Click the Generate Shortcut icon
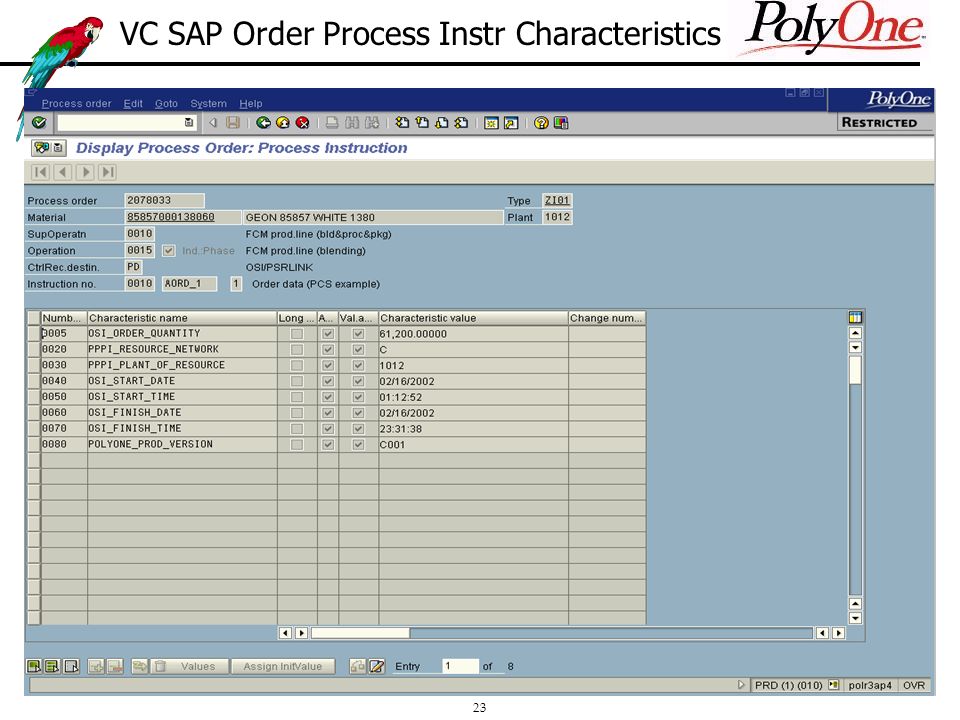960x720 pixels. (x=511, y=123)
